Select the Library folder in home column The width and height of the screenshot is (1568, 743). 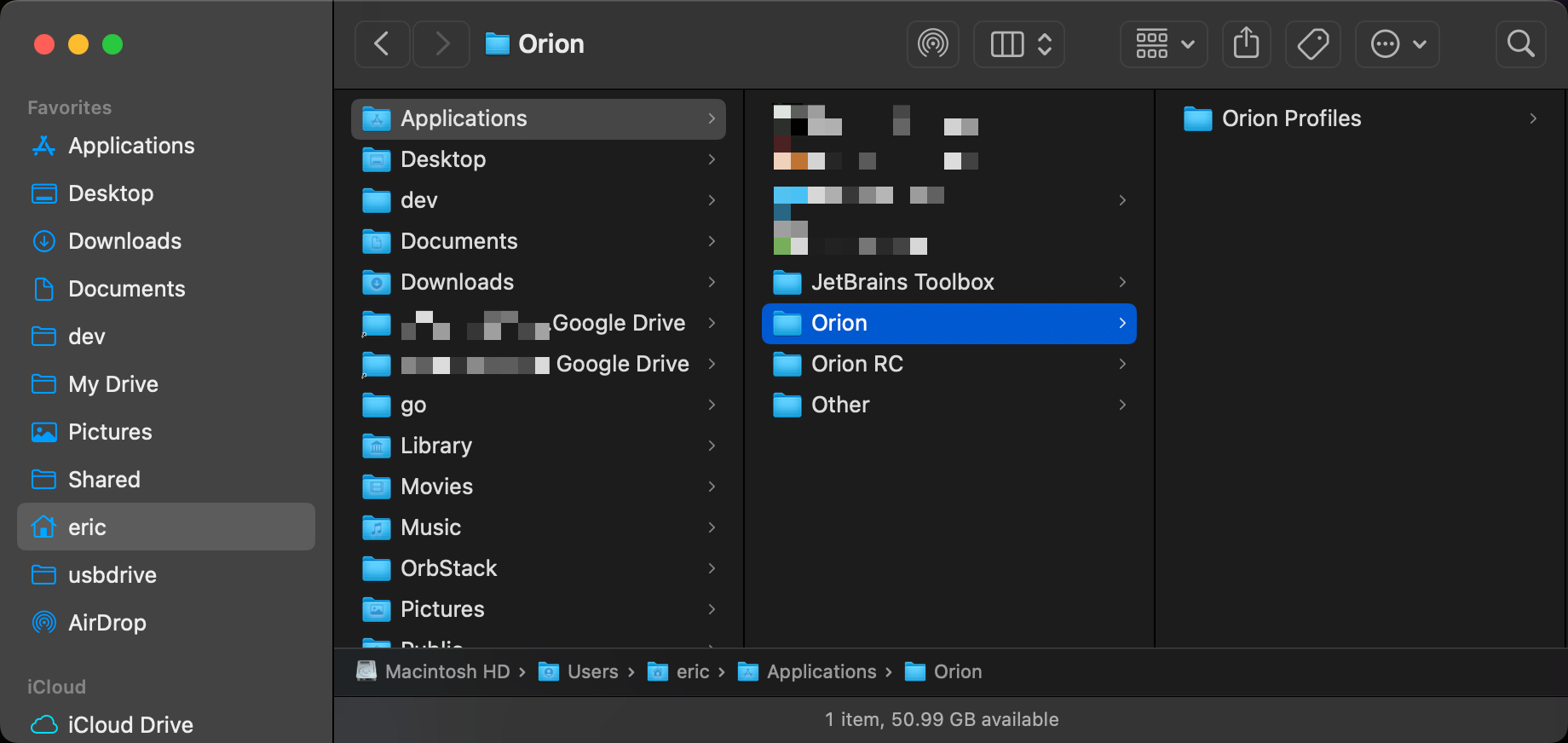coord(435,446)
